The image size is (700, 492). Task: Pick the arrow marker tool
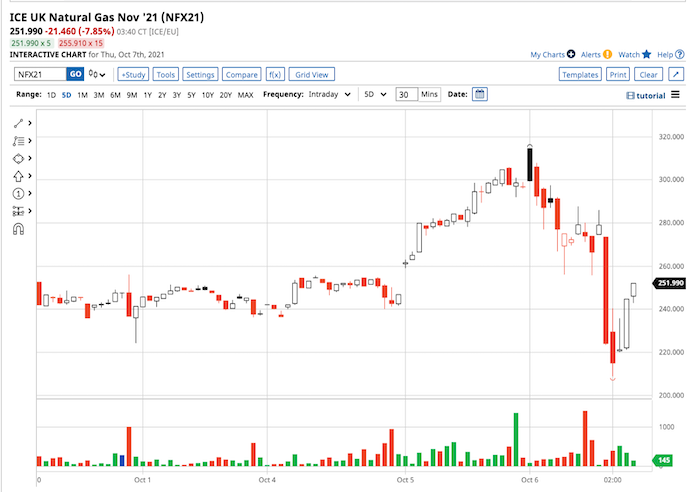(x=18, y=176)
